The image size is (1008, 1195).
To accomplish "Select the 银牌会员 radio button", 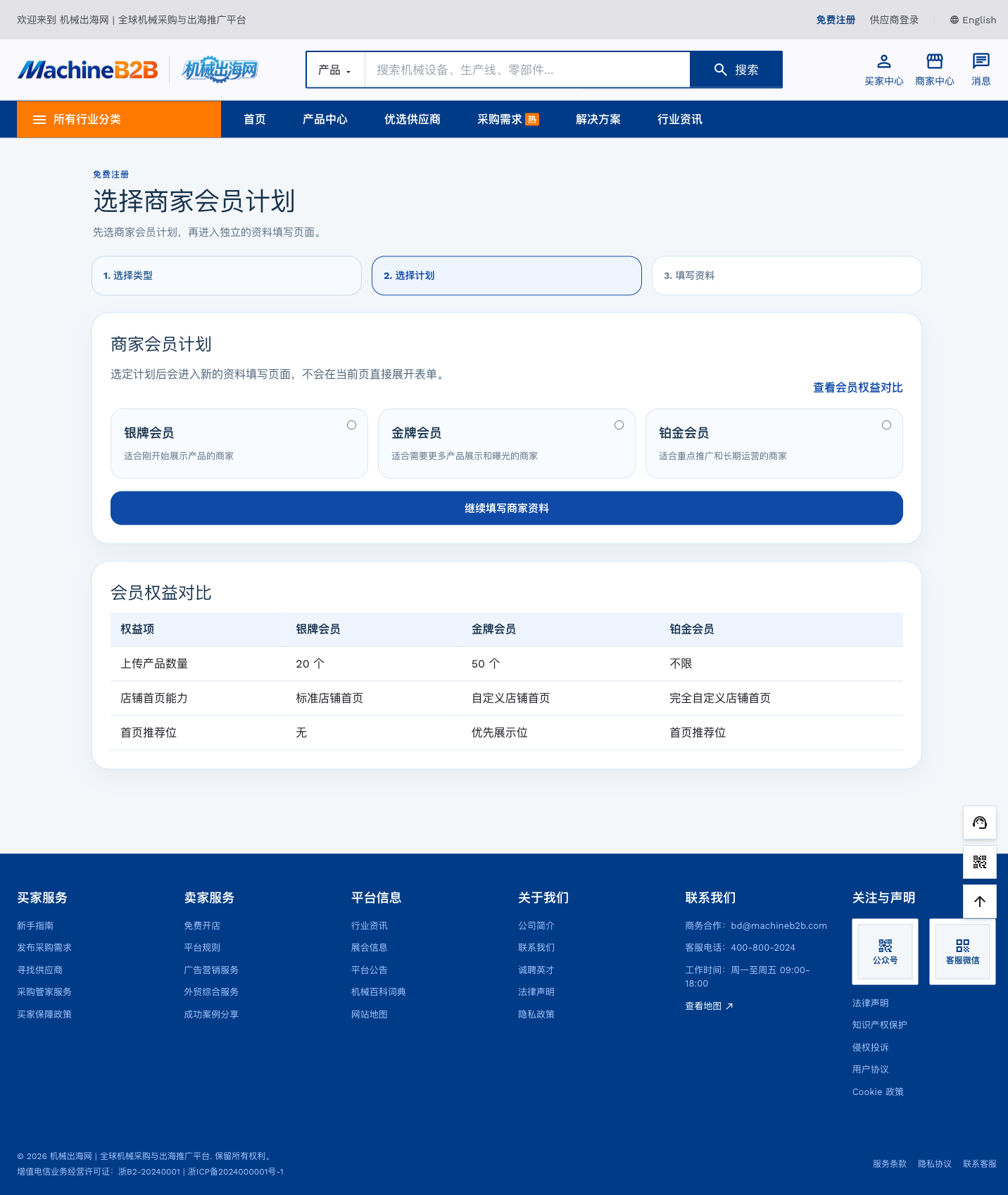I will click(352, 425).
